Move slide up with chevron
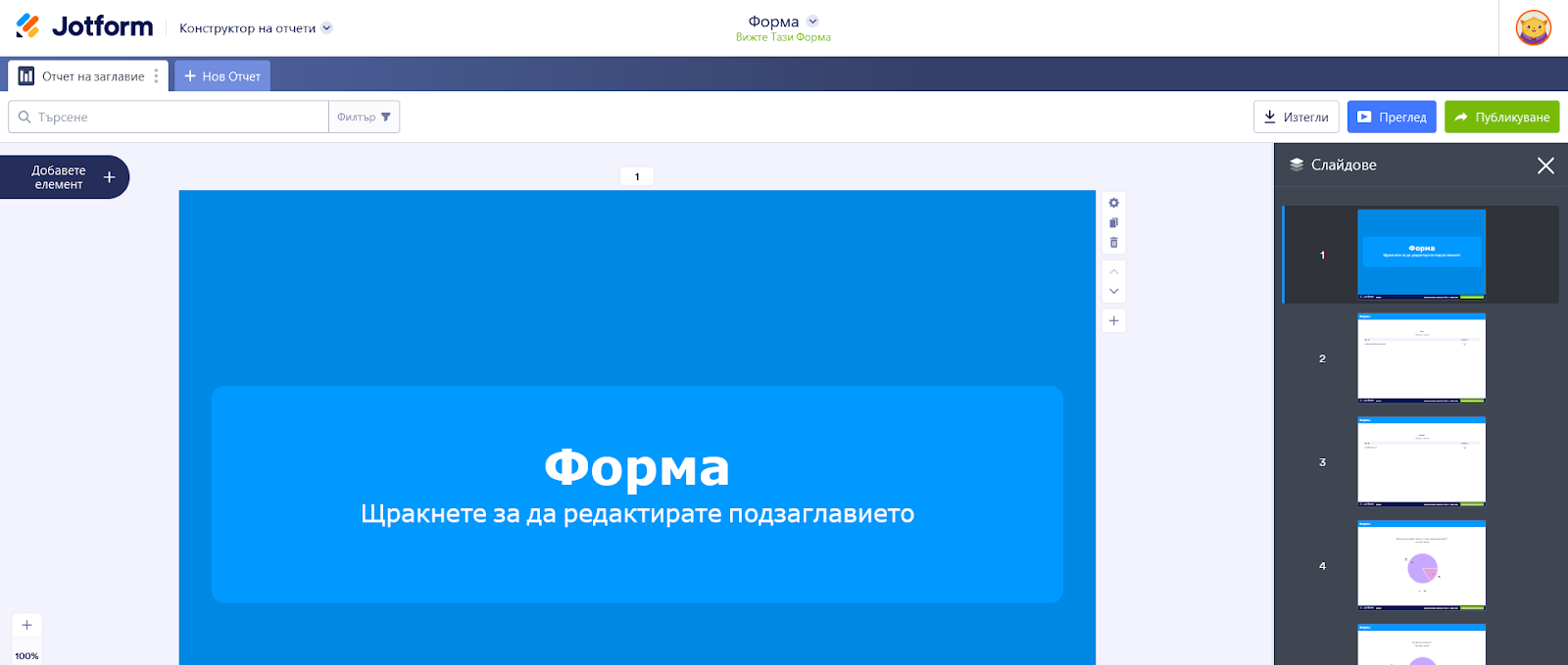Screen dimensions: 1568x665 click(x=1113, y=271)
